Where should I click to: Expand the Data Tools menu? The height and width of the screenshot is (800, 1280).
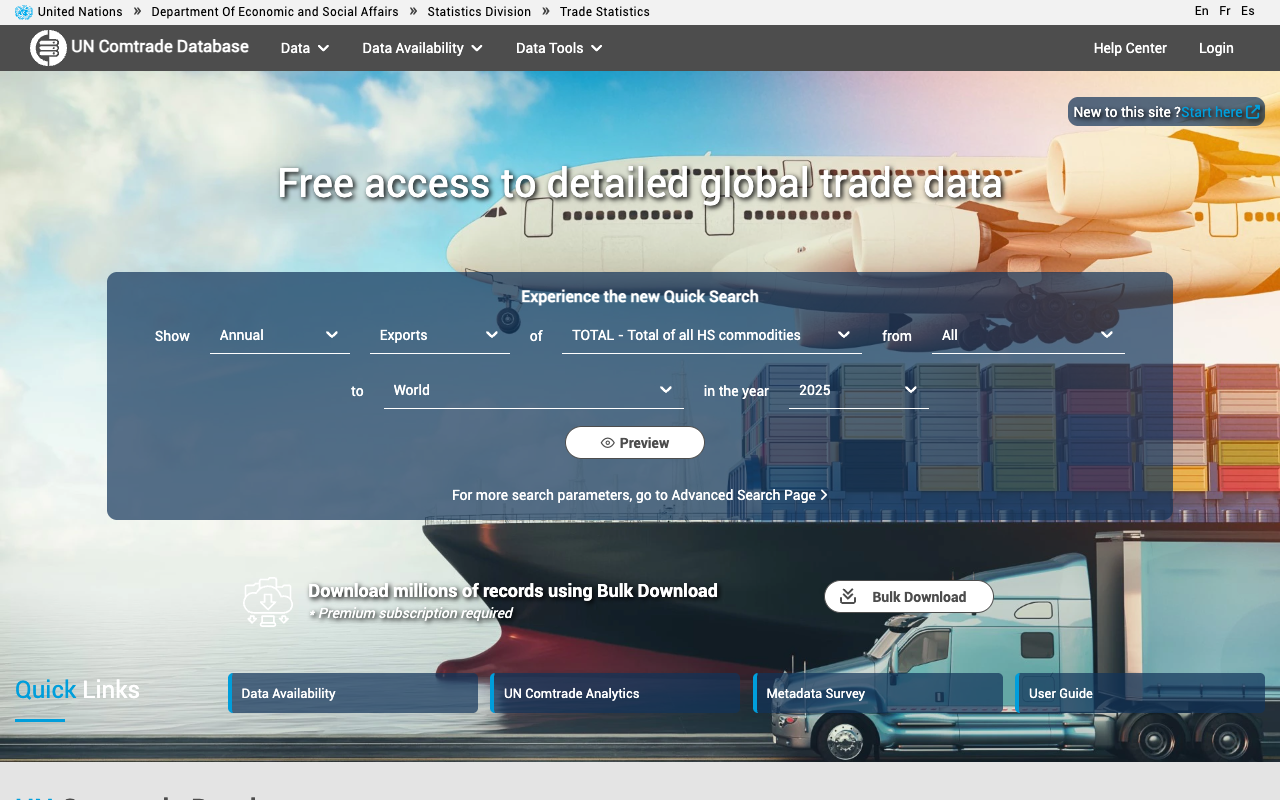tap(558, 48)
